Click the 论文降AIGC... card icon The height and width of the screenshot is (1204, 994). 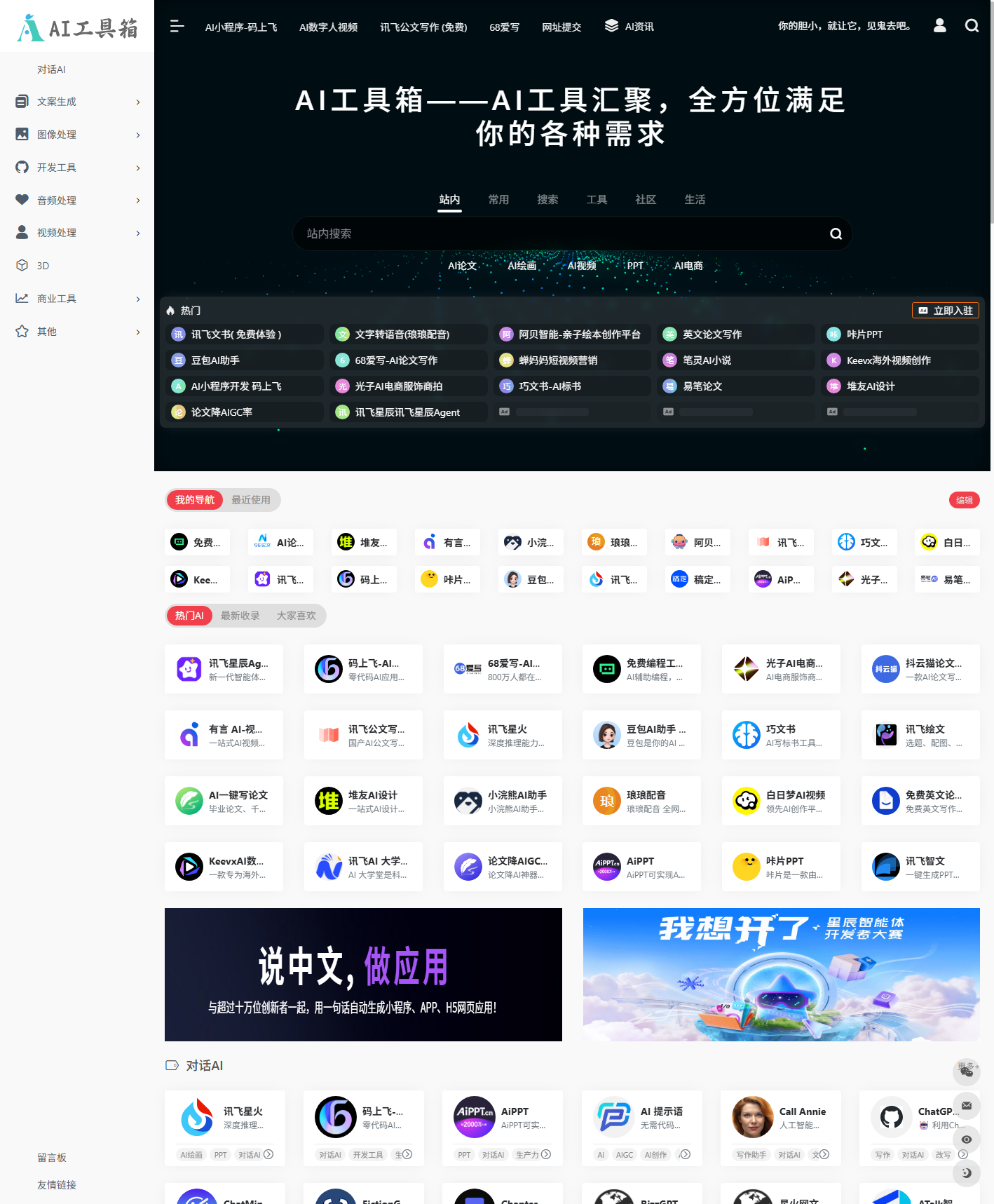pos(468,867)
